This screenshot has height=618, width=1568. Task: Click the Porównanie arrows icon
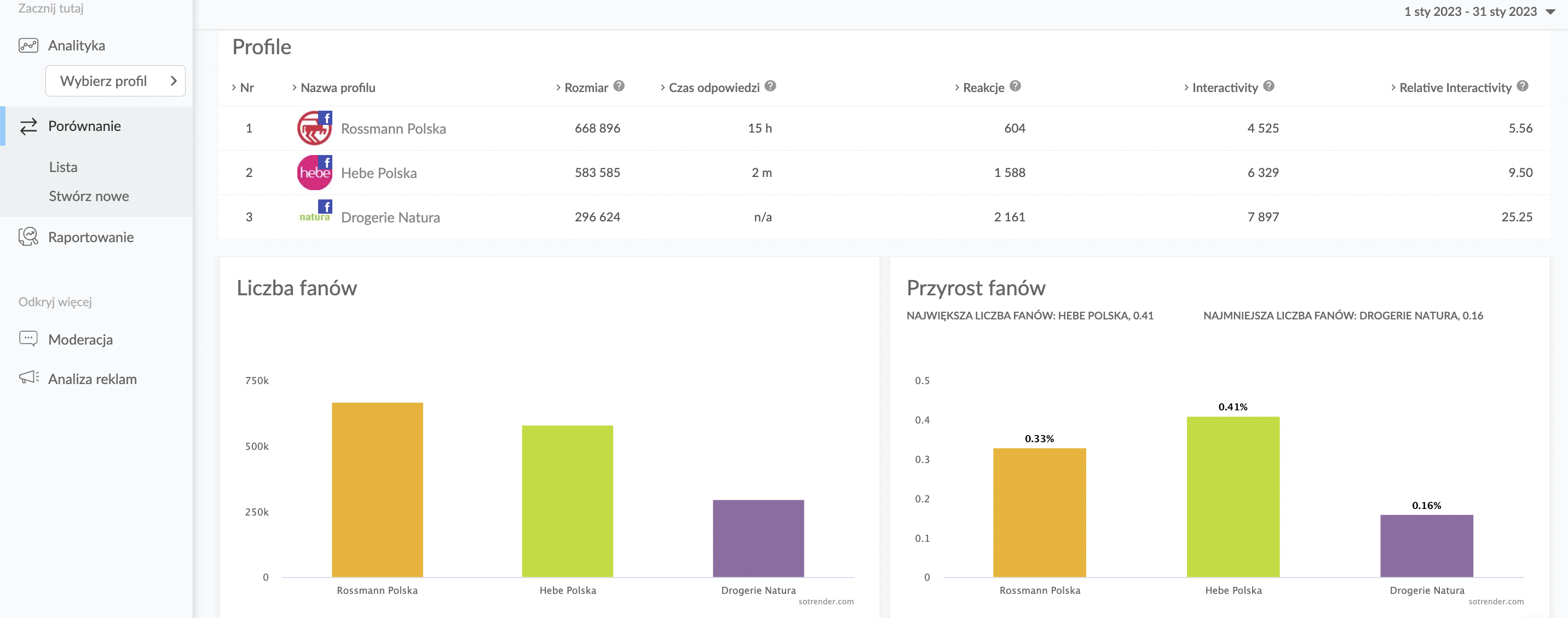[x=28, y=126]
